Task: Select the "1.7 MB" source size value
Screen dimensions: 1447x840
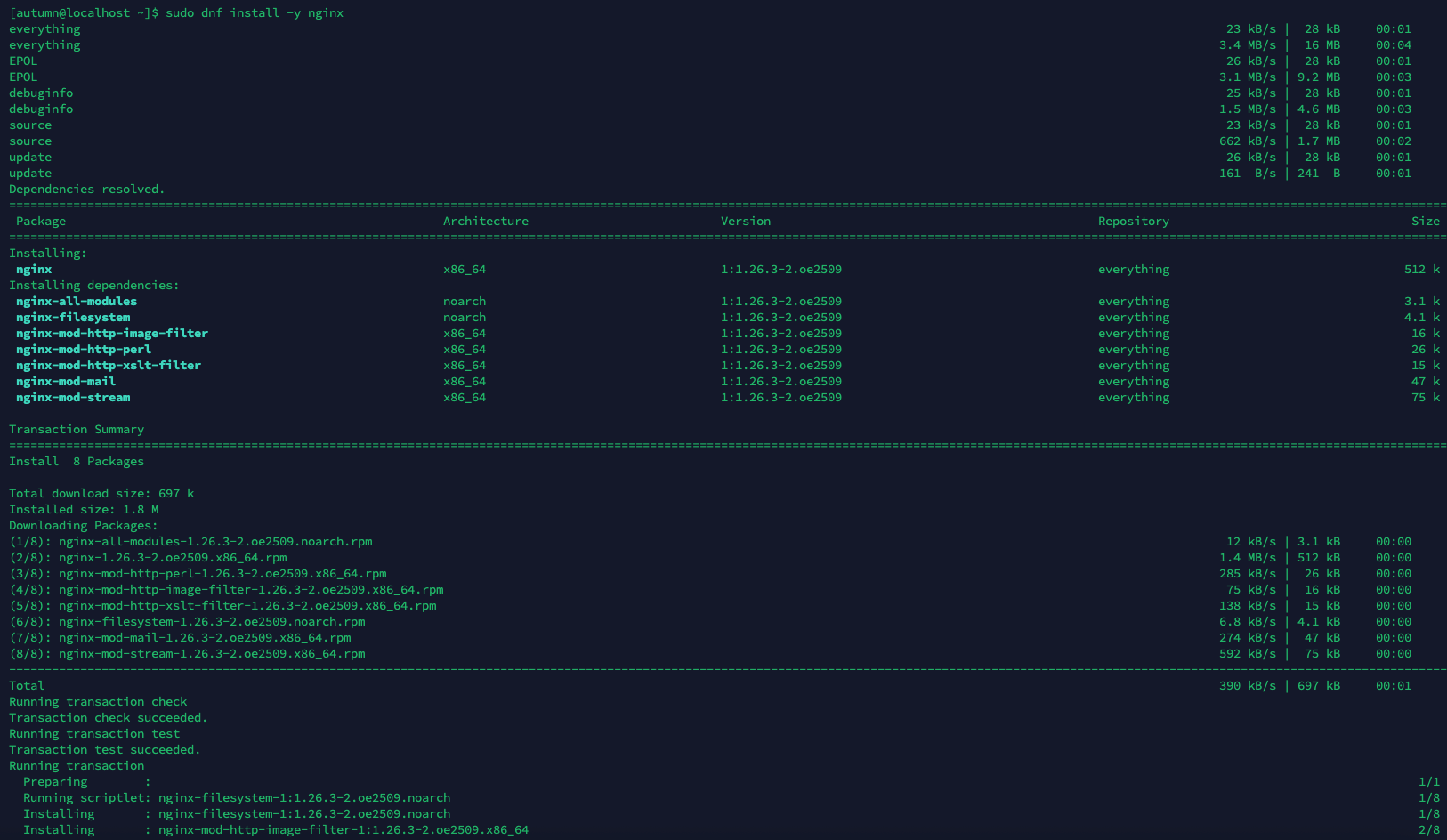Action: [x=1319, y=141]
